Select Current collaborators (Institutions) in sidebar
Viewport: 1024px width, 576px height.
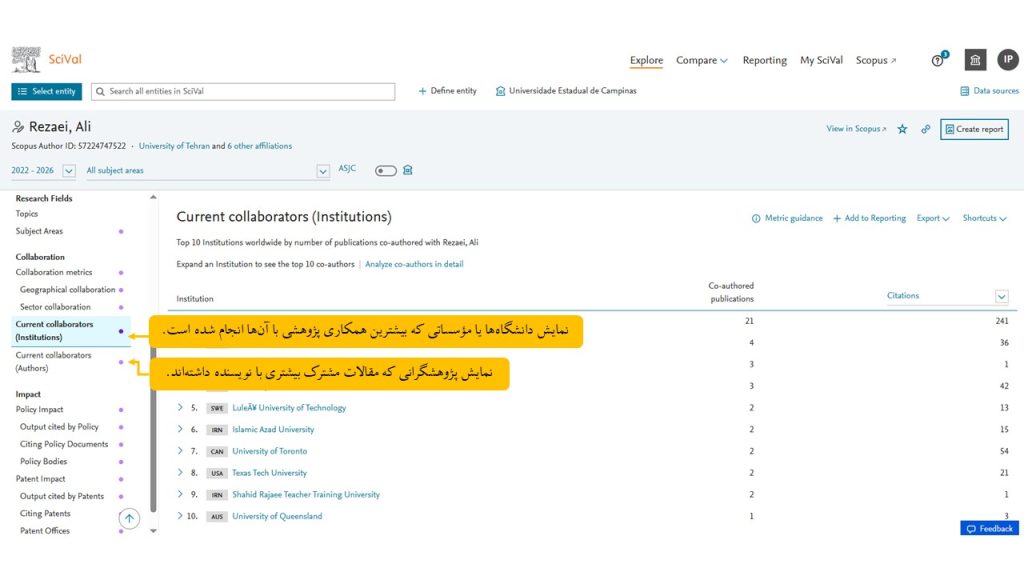(54, 330)
